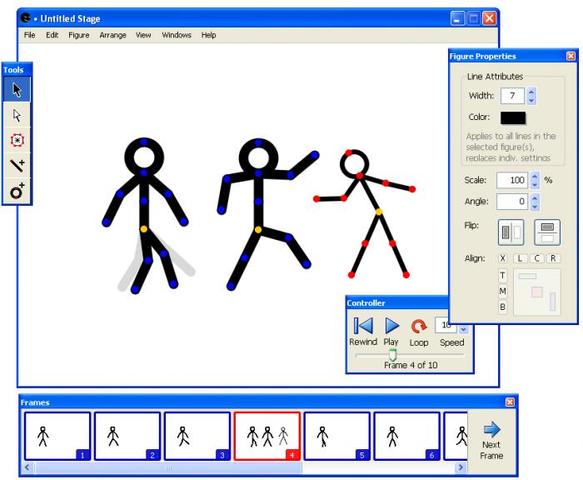Flip the figure horizontally

click(511, 232)
